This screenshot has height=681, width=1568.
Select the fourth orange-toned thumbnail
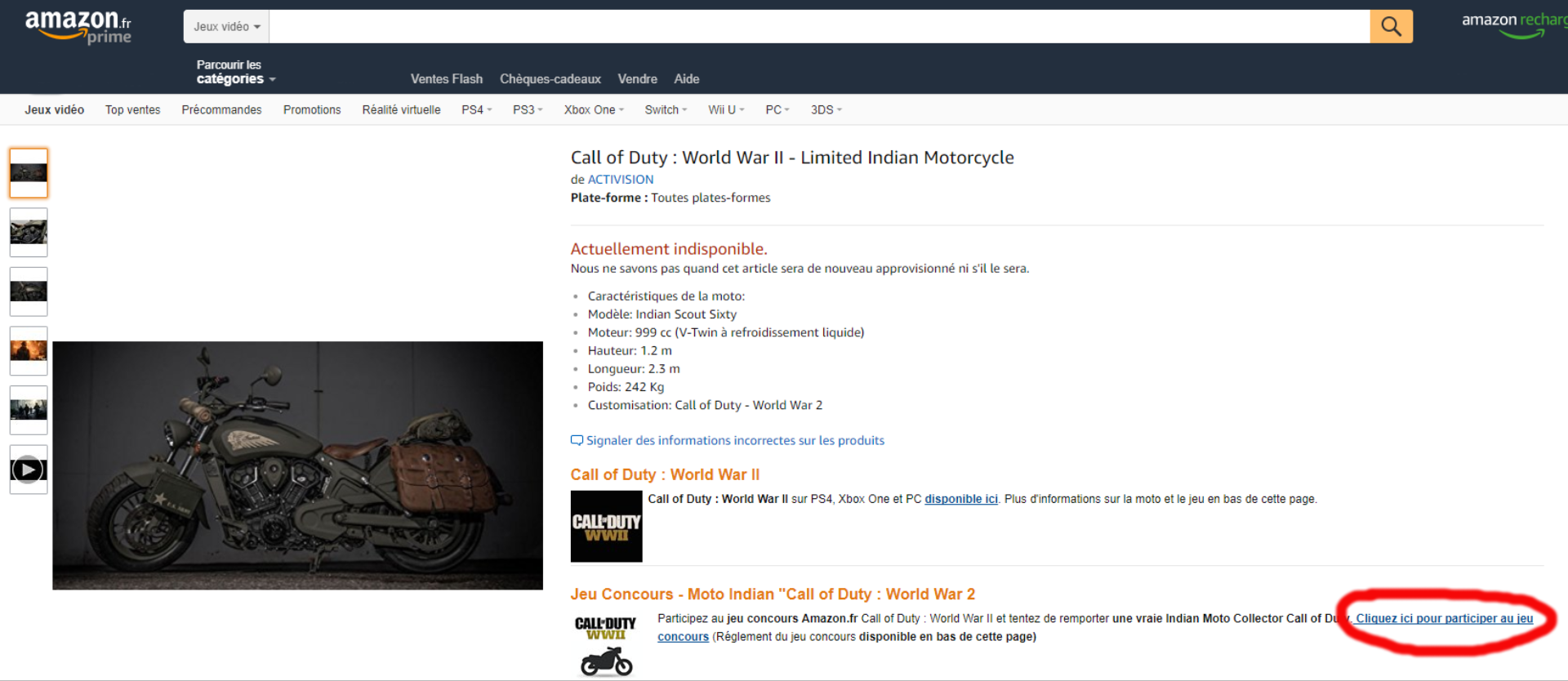click(29, 351)
